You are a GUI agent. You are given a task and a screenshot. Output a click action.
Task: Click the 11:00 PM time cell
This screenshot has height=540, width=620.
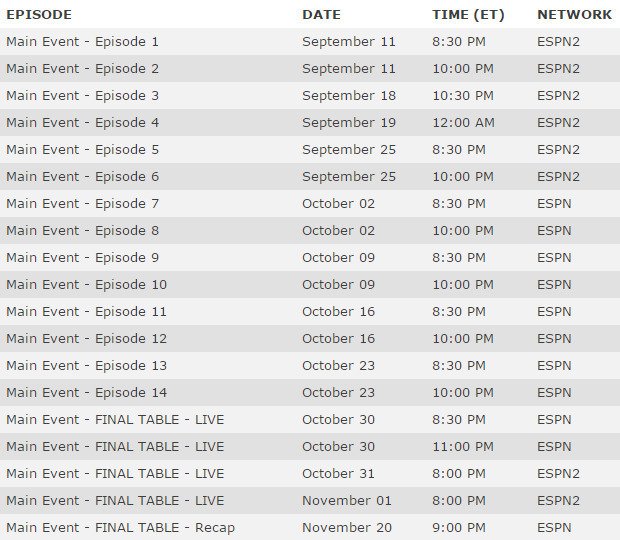click(x=463, y=446)
